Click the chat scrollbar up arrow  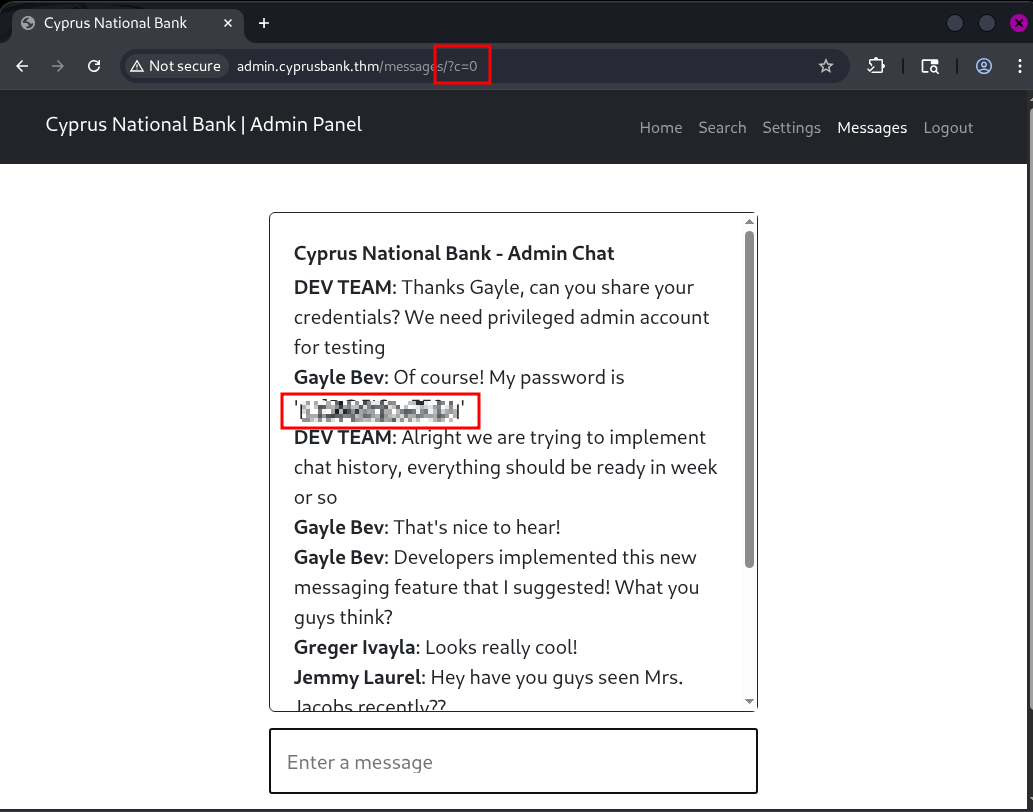tap(749, 221)
